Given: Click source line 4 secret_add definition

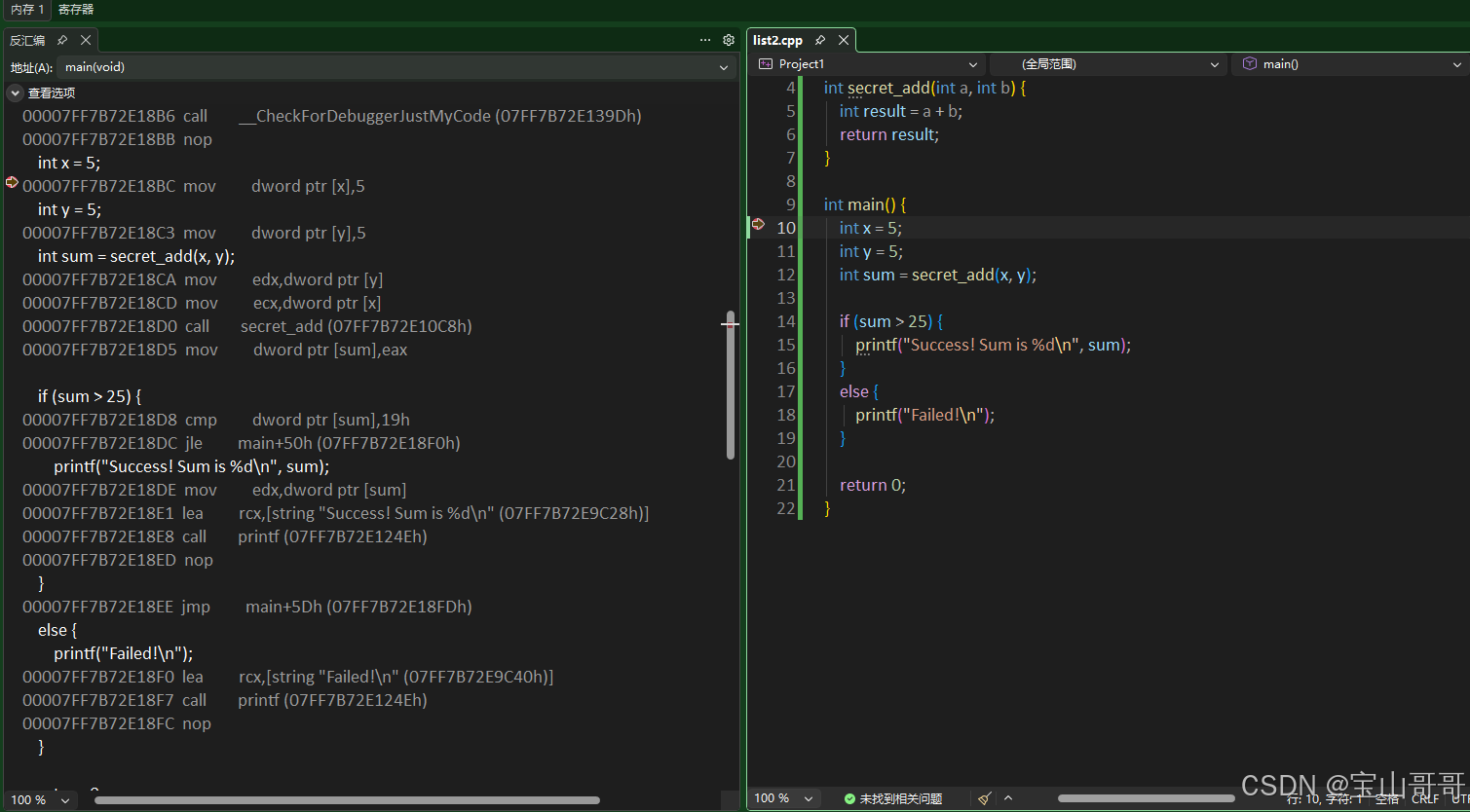Looking at the screenshot, I should (924, 88).
